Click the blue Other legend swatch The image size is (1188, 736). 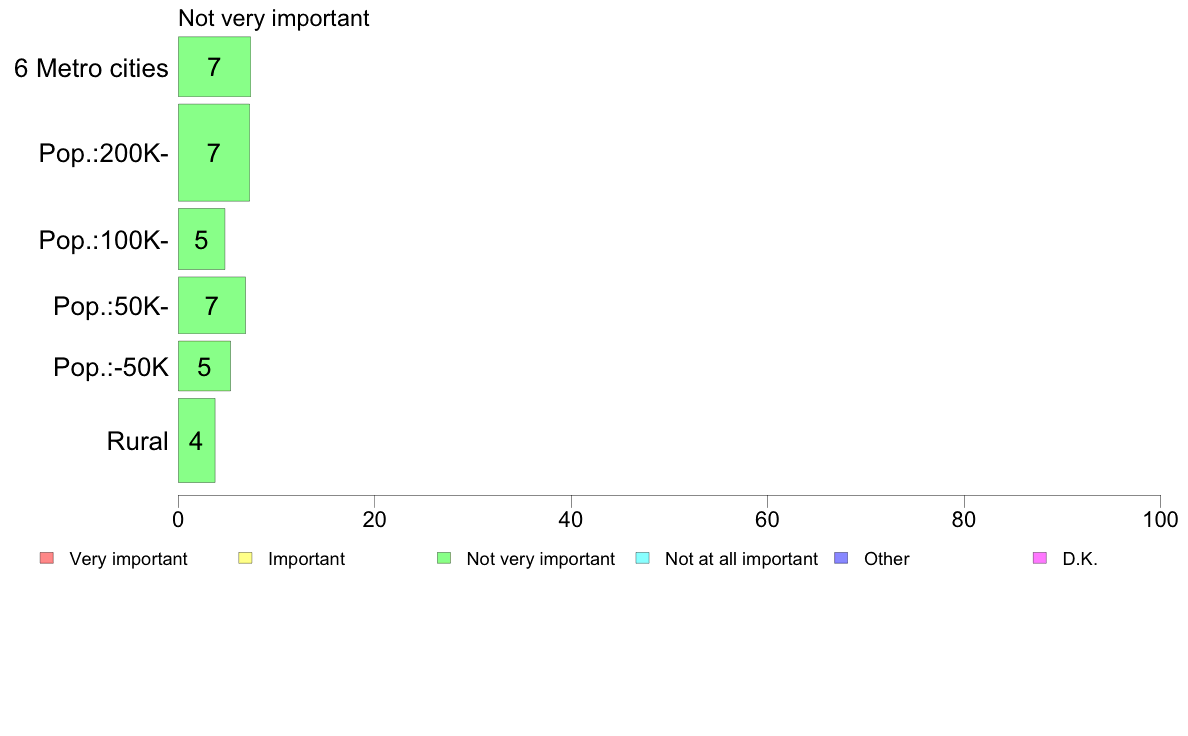(841, 559)
